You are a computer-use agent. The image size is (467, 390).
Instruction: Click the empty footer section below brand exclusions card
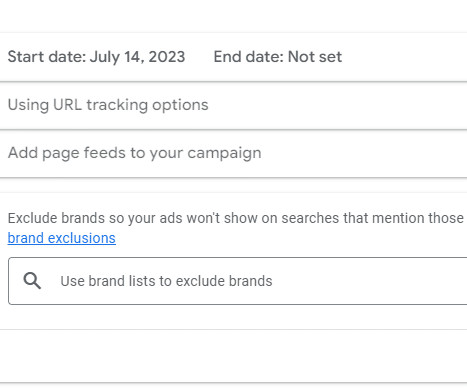pos(233,356)
